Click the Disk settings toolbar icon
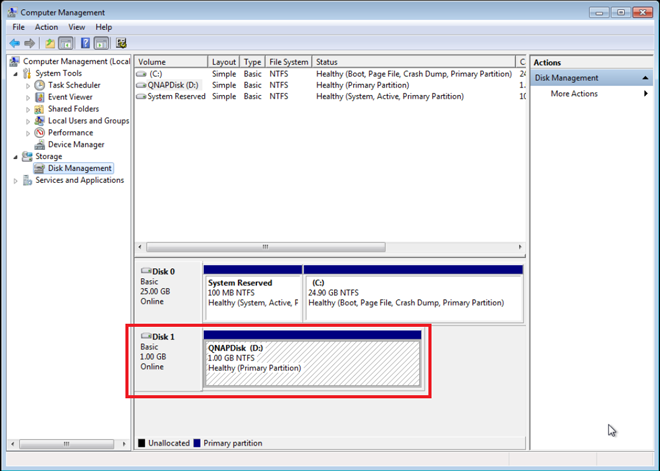This screenshot has width=660, height=471. (121, 43)
